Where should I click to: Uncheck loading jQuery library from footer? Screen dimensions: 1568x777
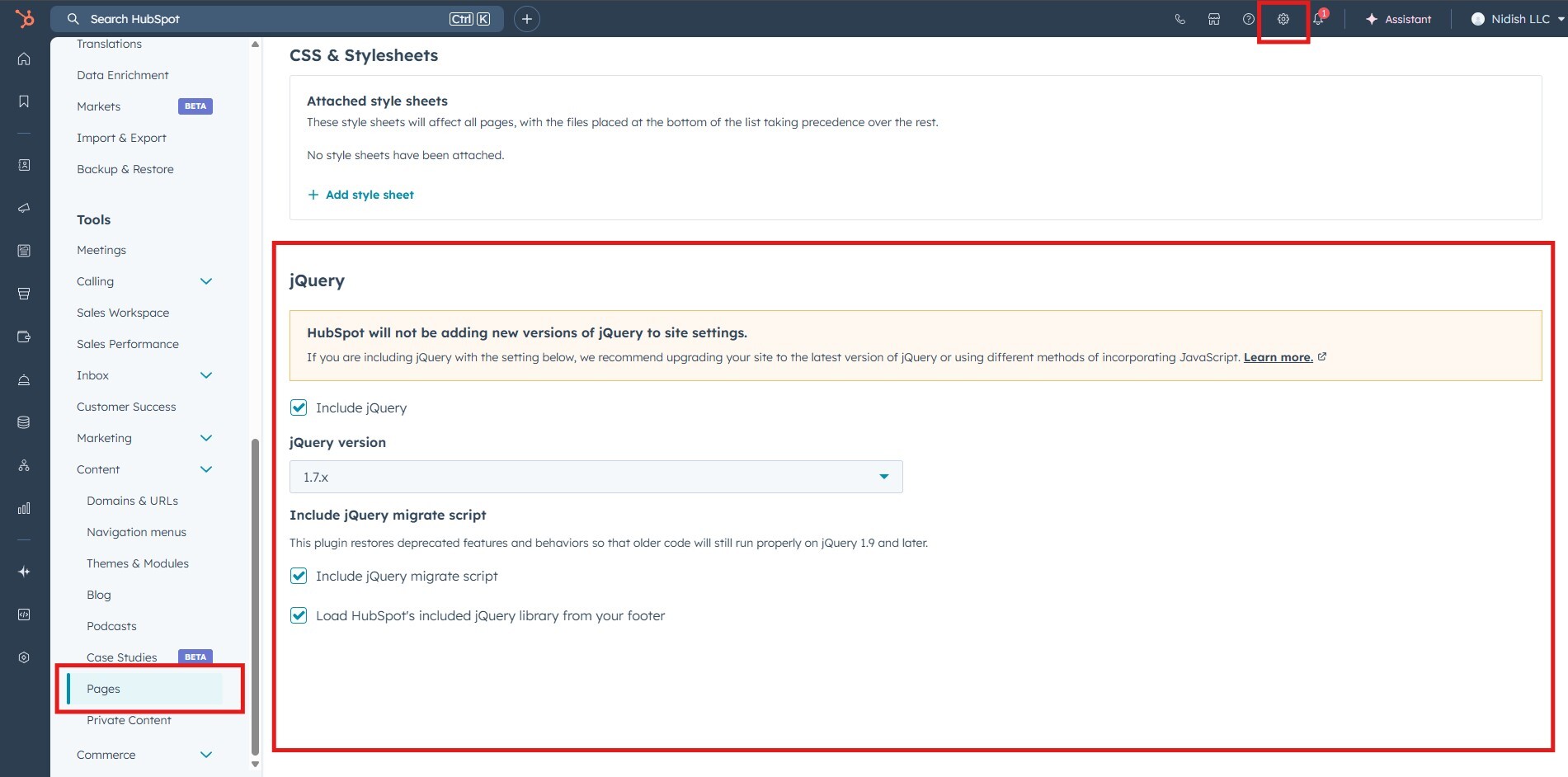click(x=299, y=615)
